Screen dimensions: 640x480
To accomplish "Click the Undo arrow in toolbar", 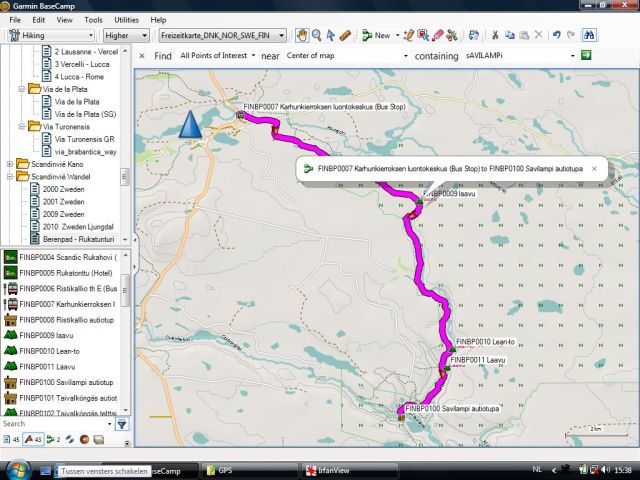I will pyautogui.click(x=557, y=35).
